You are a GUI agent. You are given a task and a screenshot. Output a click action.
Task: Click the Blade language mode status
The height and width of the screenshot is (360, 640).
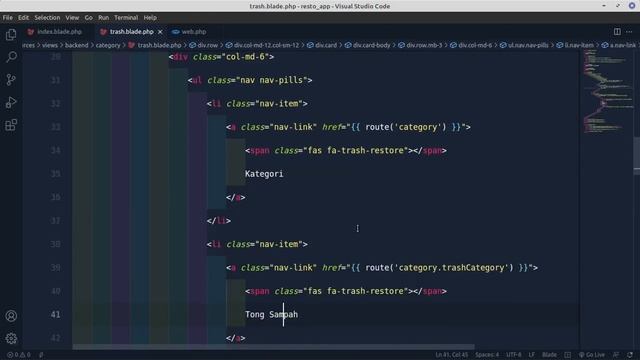pos(549,355)
